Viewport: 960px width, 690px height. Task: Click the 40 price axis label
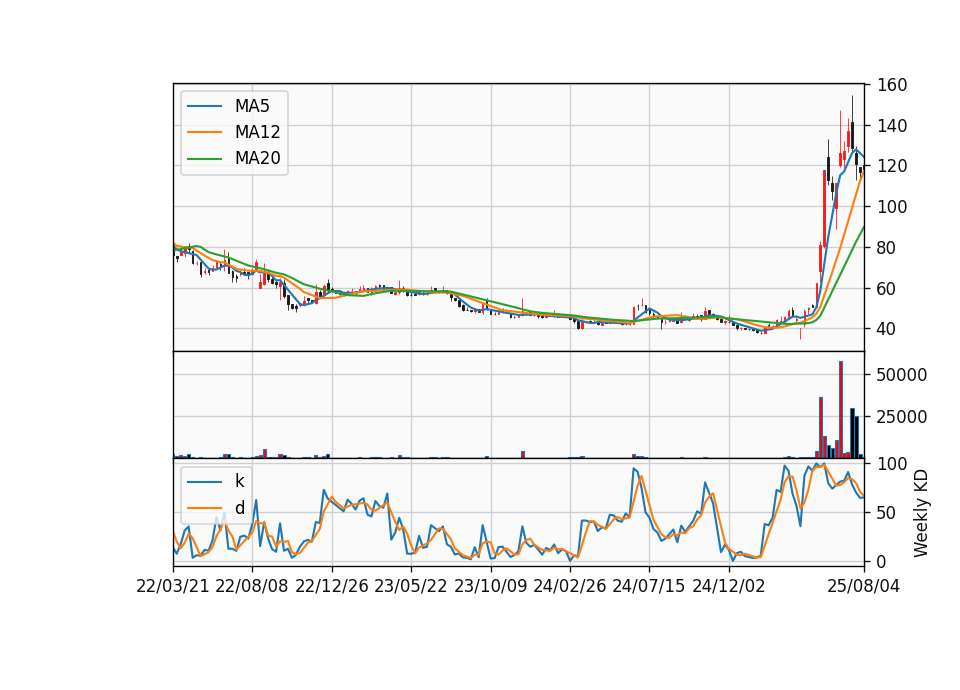887,329
